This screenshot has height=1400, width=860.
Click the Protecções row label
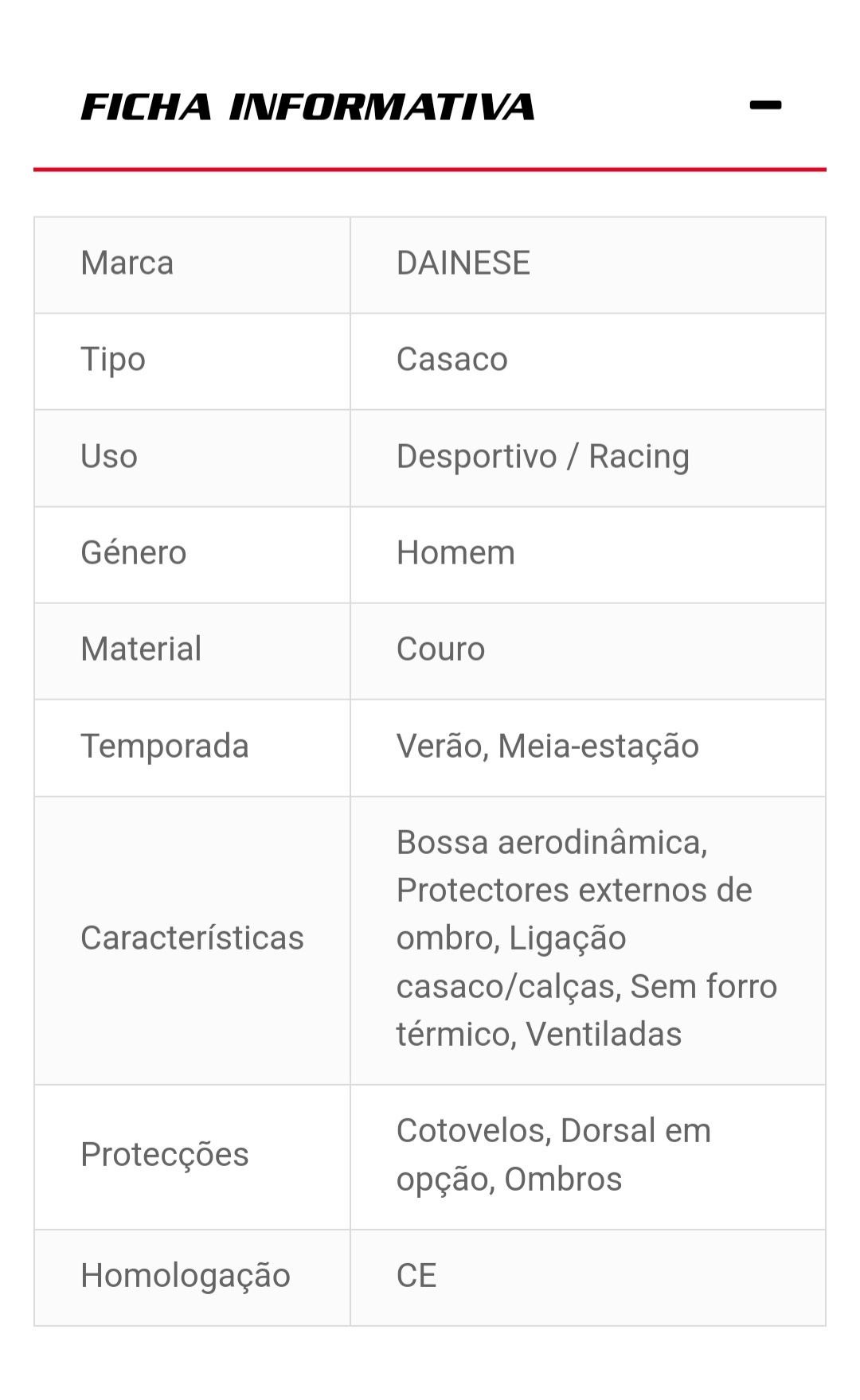pyautogui.click(x=165, y=1155)
